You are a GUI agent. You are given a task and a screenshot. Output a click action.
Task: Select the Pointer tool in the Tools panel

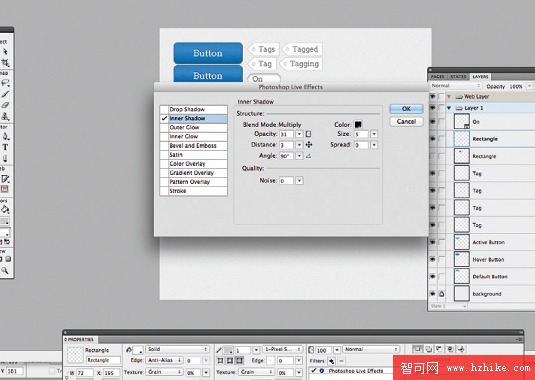pyautogui.click(x=5, y=52)
